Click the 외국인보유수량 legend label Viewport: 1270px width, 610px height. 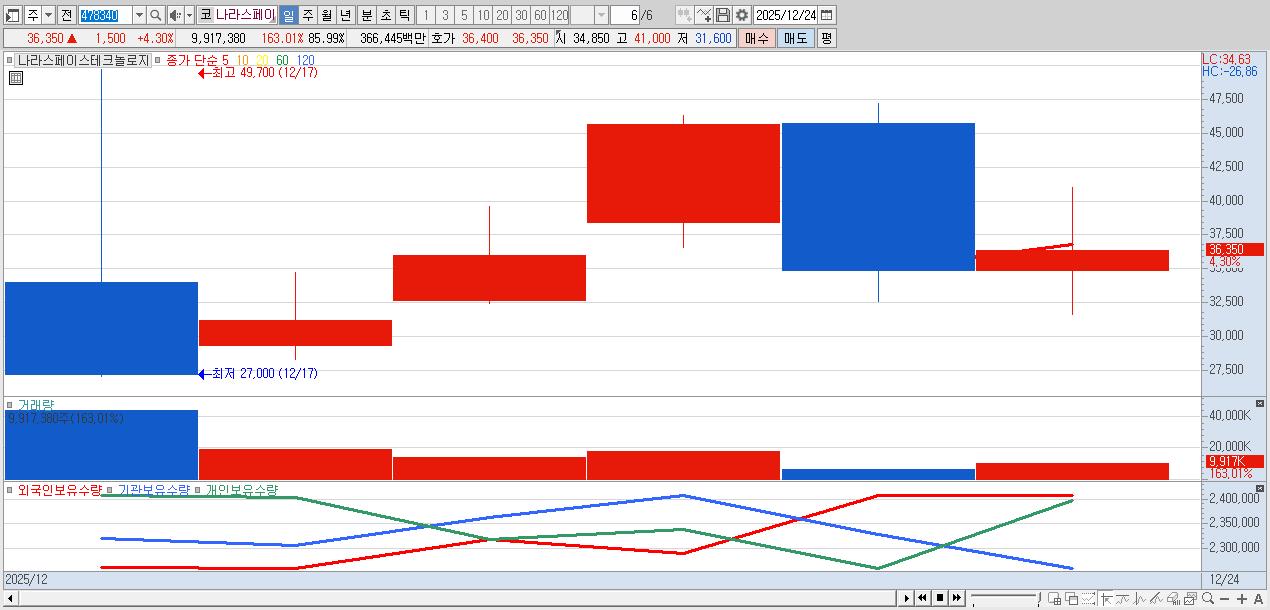[x=59, y=490]
